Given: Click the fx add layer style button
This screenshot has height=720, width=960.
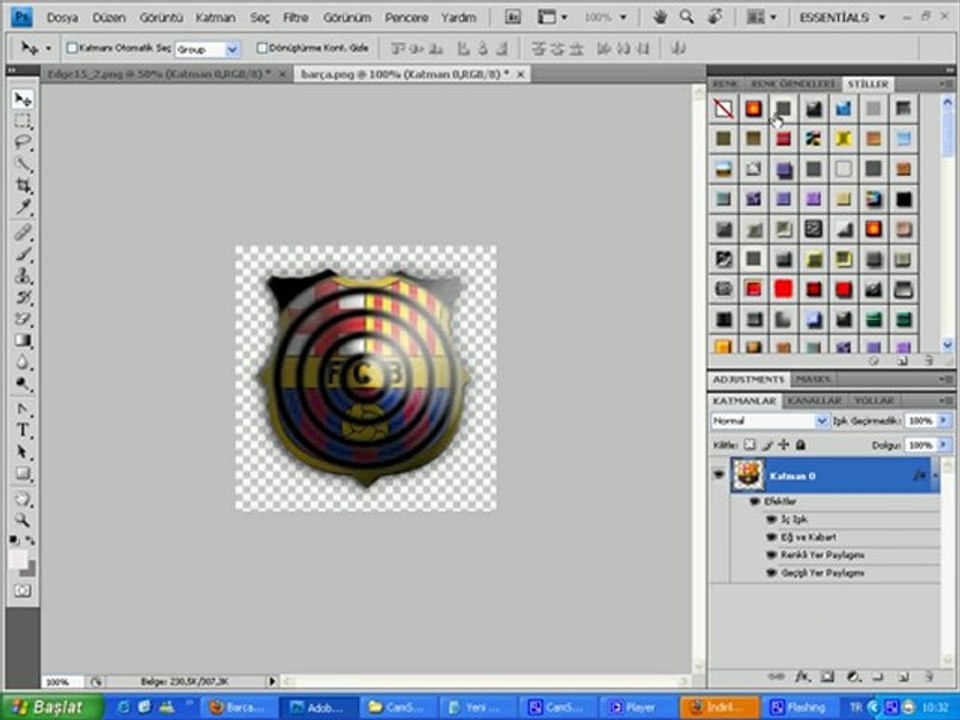Looking at the screenshot, I should click(x=801, y=677).
